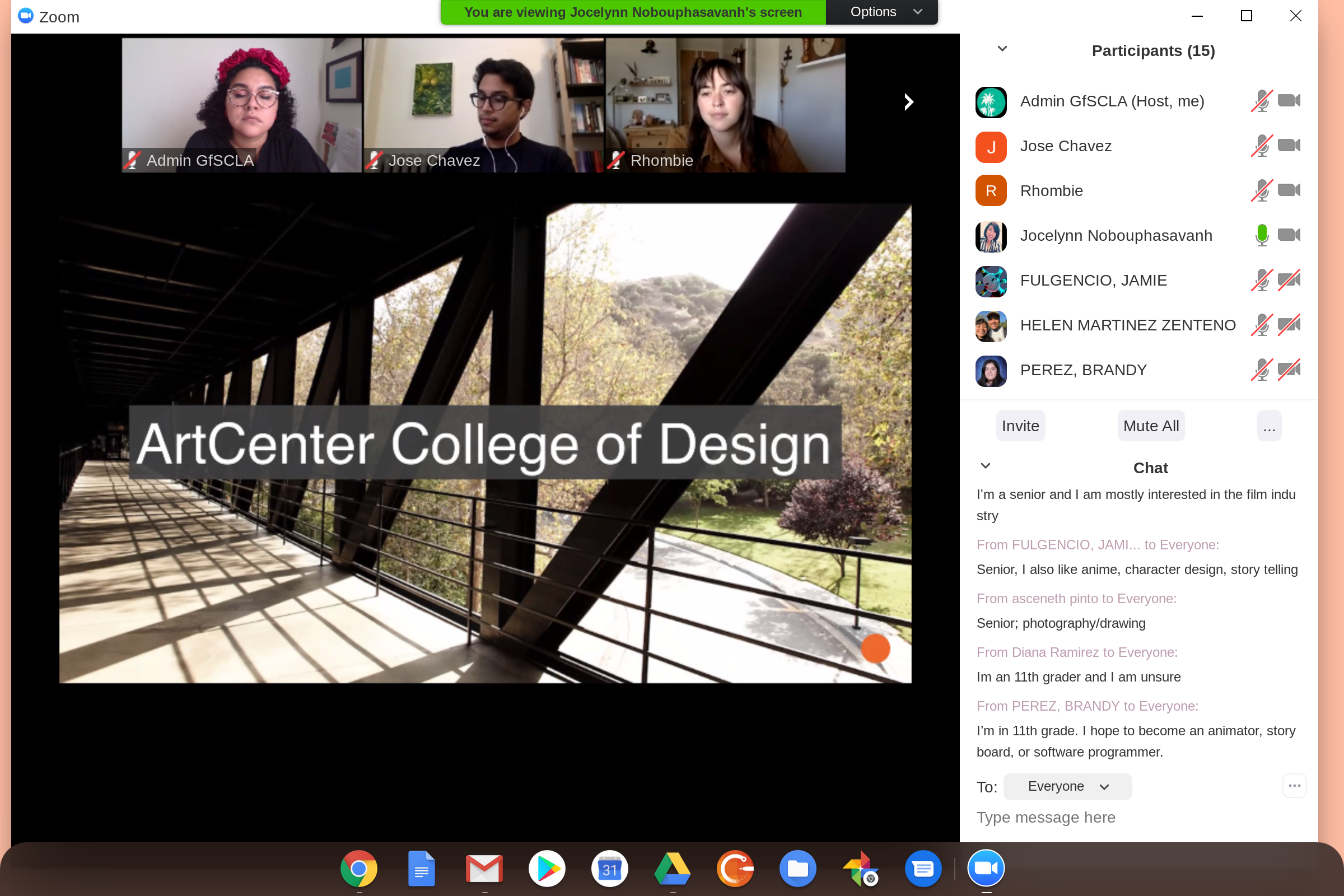This screenshot has width=1344, height=896.
Task: Open Files app from the shelf
Action: [x=797, y=869]
